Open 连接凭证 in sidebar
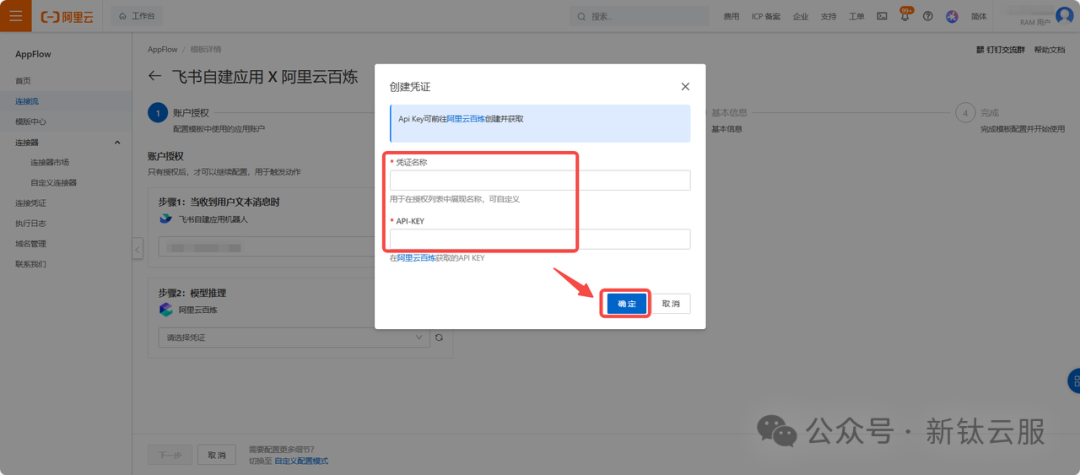The width and height of the screenshot is (1080, 475). click(x=31, y=203)
